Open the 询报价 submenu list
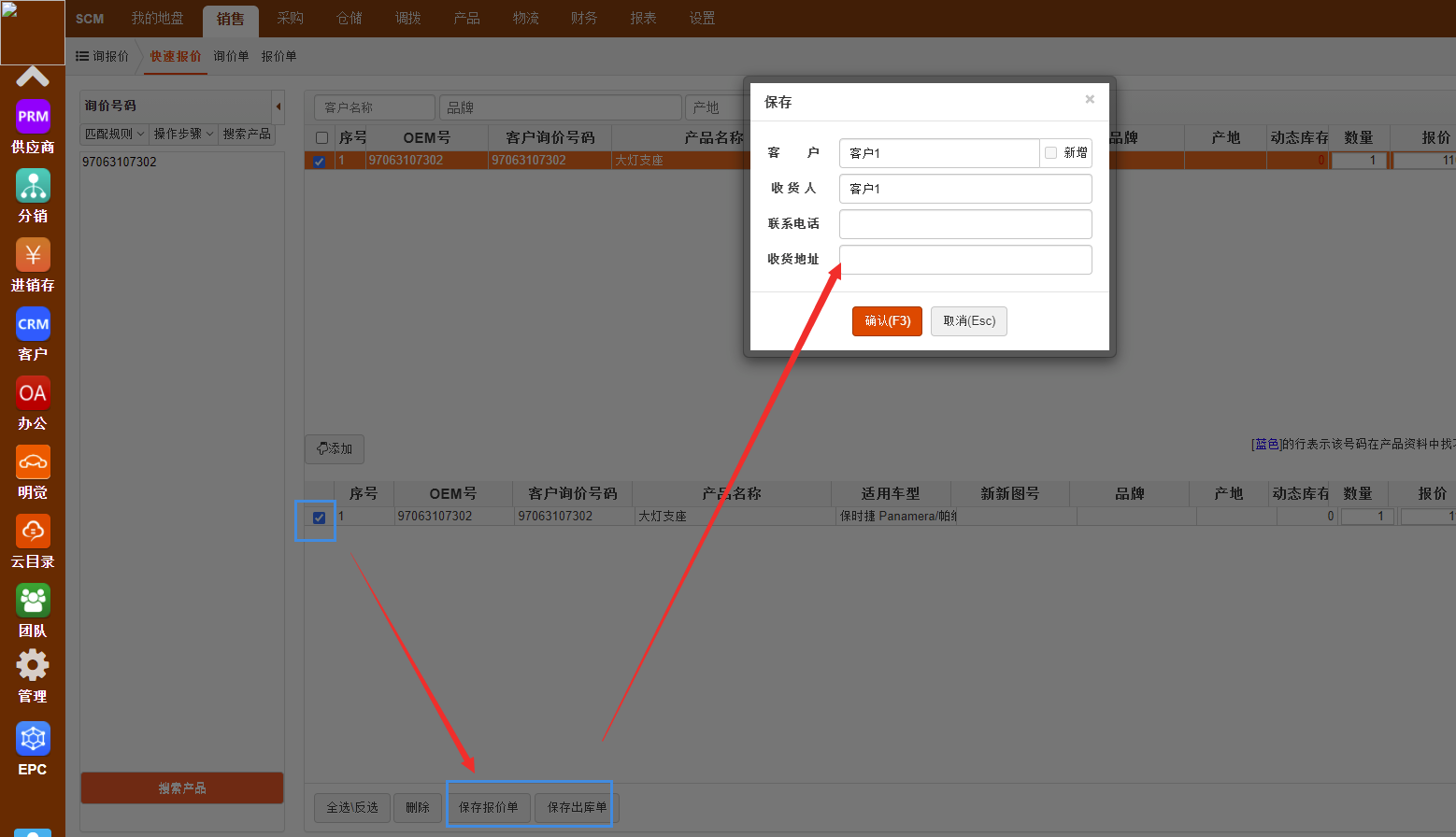Screen dimensions: 1456x837 click(x=103, y=57)
